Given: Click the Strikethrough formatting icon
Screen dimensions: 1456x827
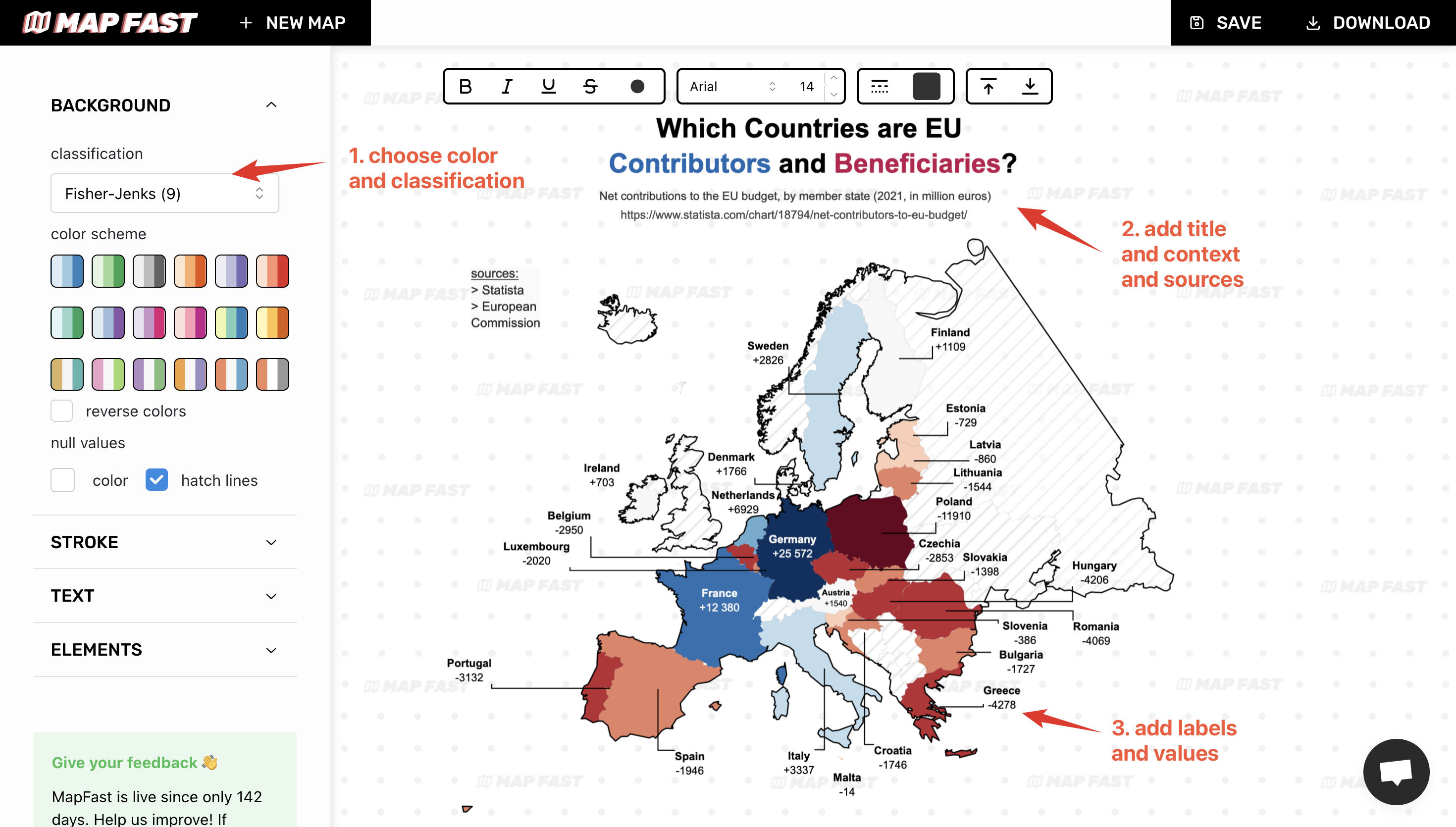Looking at the screenshot, I should coord(591,86).
